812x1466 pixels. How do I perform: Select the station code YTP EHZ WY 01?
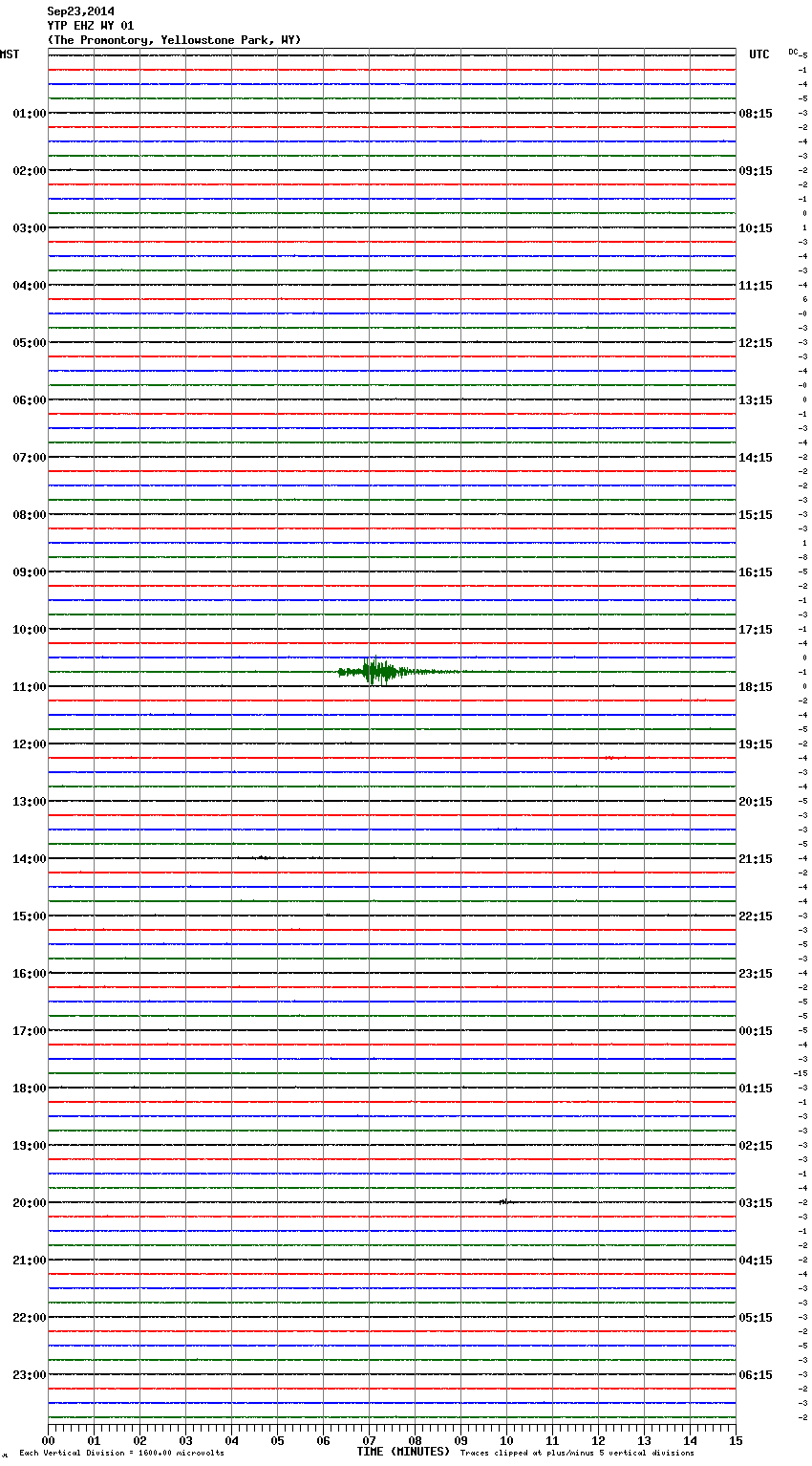90,26
